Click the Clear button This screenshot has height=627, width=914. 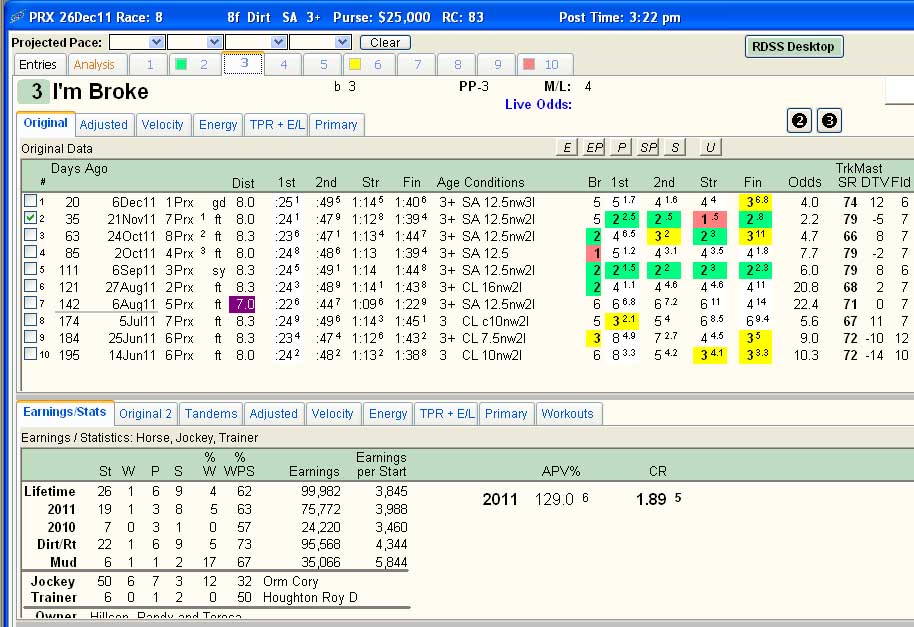[385, 43]
